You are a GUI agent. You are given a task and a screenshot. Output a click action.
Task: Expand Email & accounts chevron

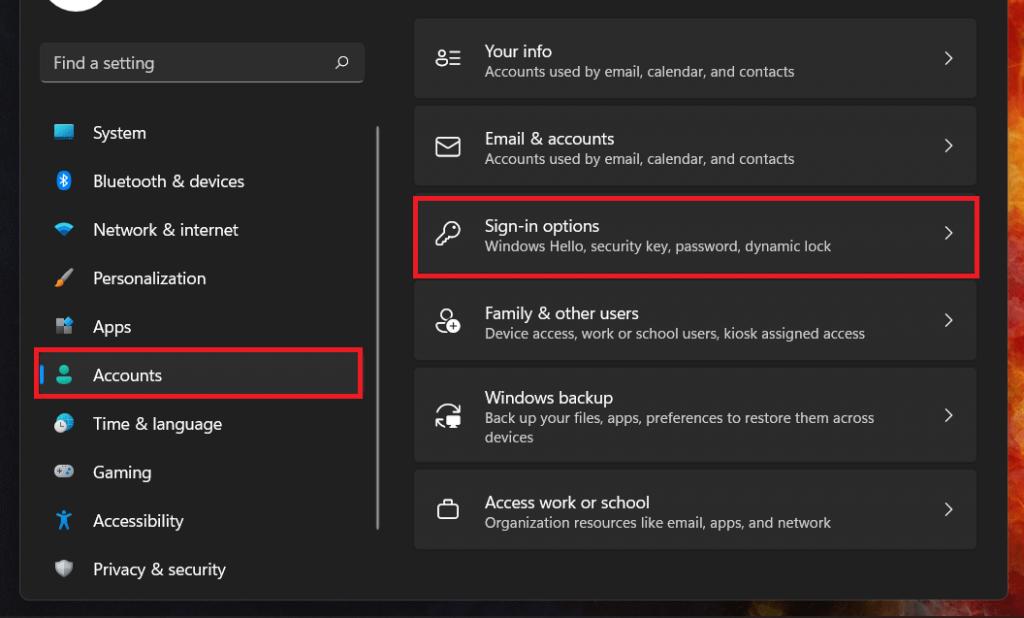click(948, 146)
